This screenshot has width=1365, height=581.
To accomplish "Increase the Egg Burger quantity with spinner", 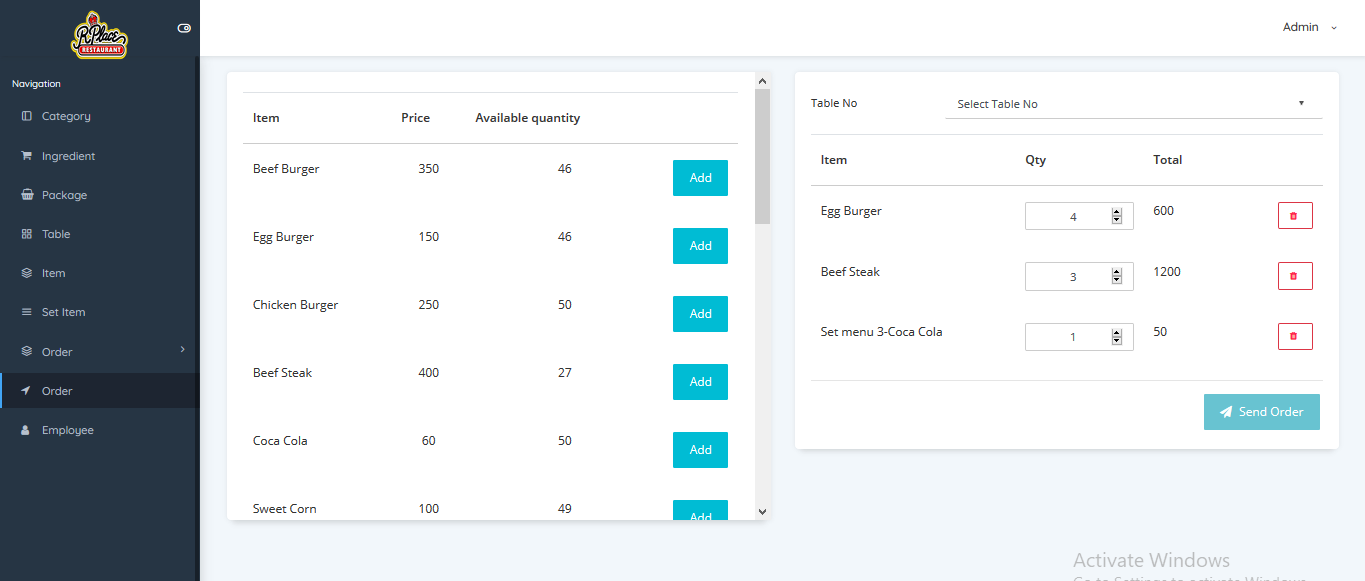I will pyautogui.click(x=1117, y=212).
